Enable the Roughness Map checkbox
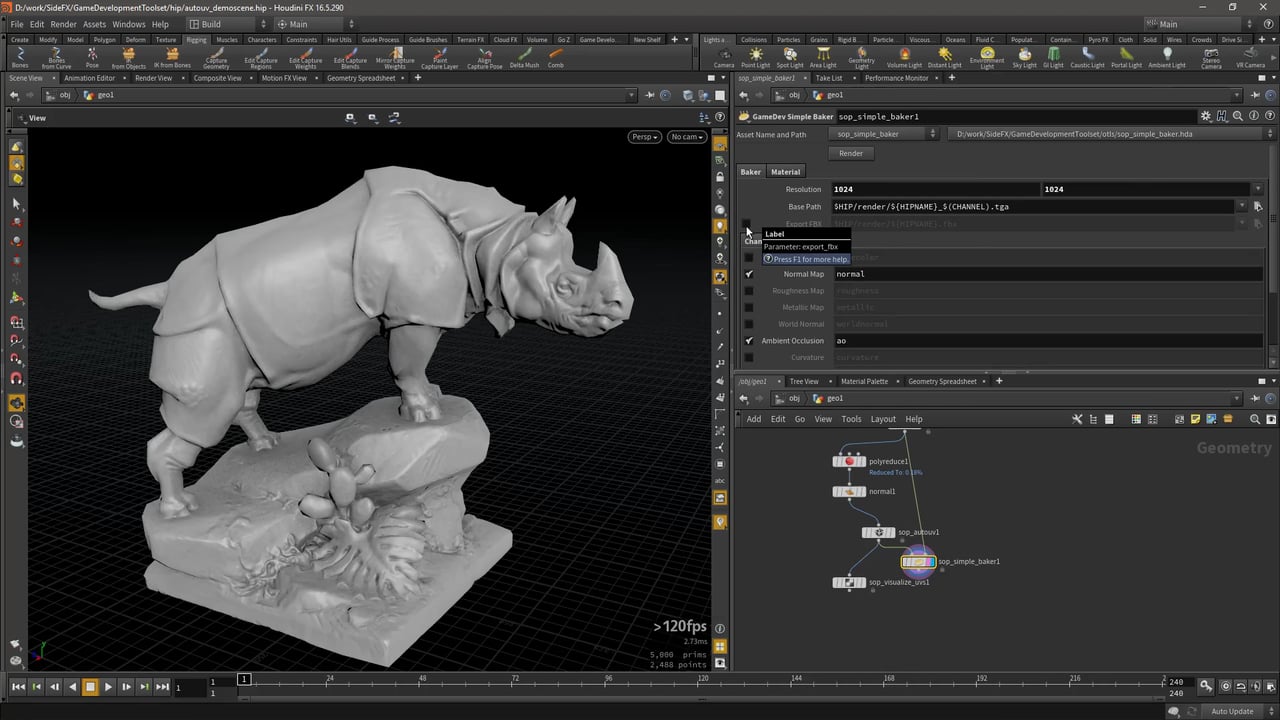The height and width of the screenshot is (720, 1280). 749,291
